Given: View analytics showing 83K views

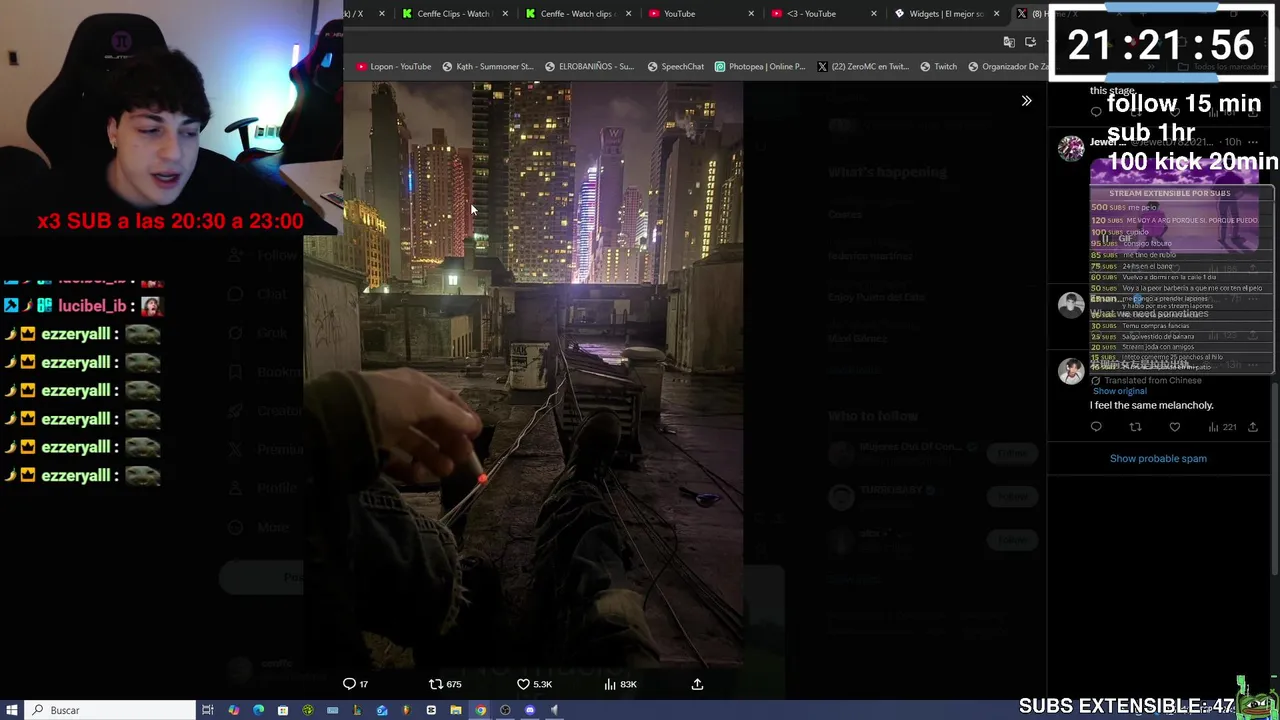Looking at the screenshot, I should point(620,684).
